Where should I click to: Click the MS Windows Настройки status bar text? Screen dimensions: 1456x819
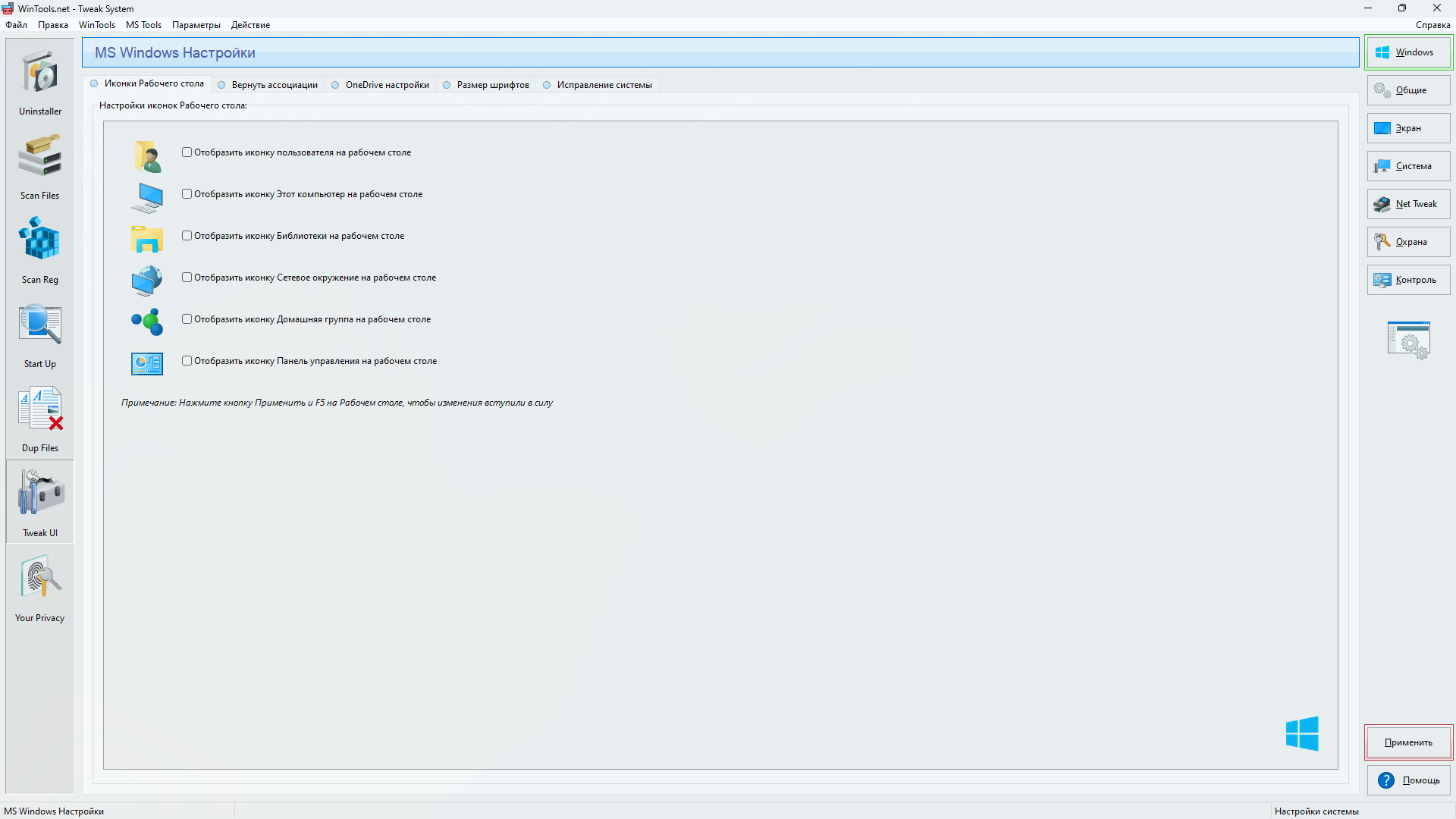click(54, 811)
